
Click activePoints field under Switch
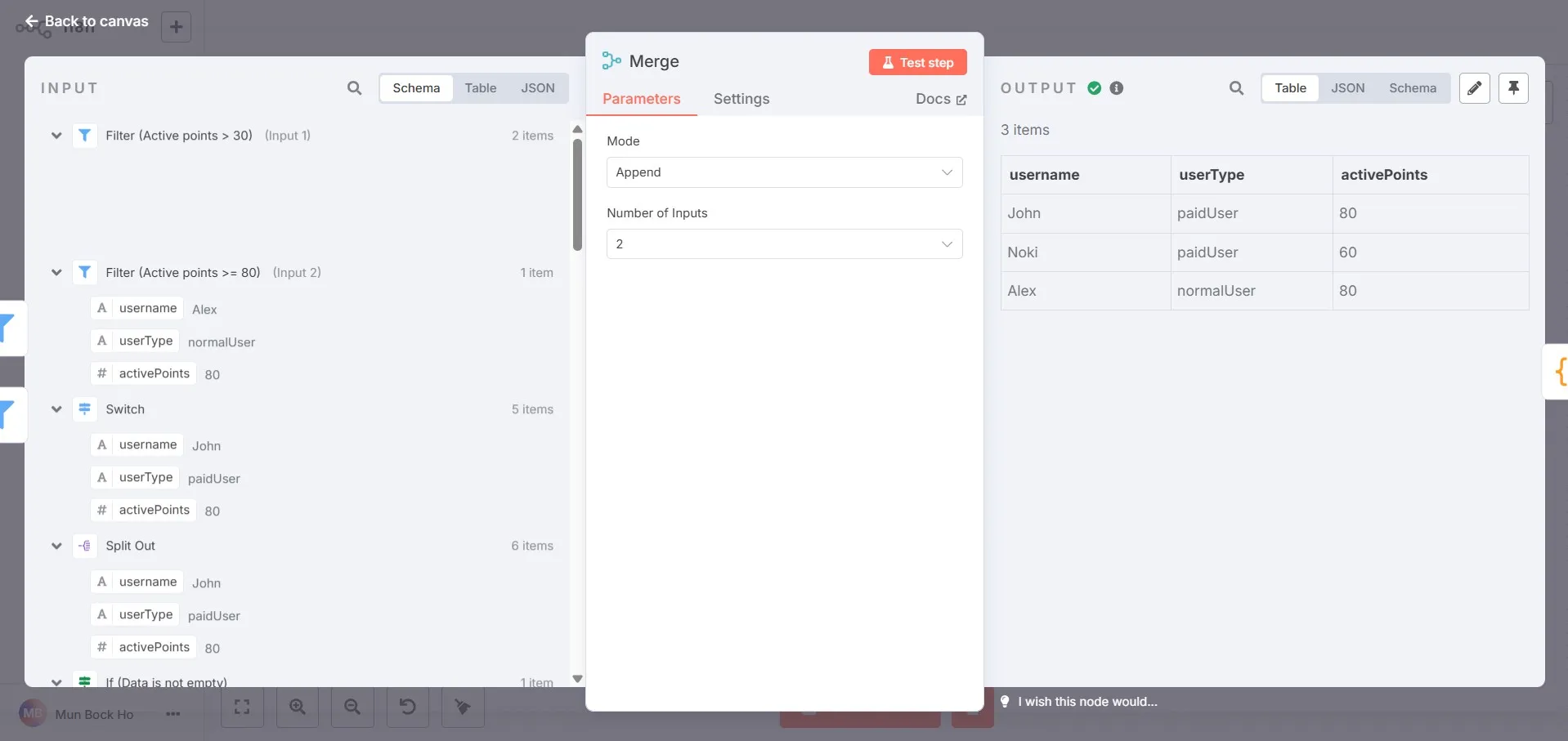[143, 510]
